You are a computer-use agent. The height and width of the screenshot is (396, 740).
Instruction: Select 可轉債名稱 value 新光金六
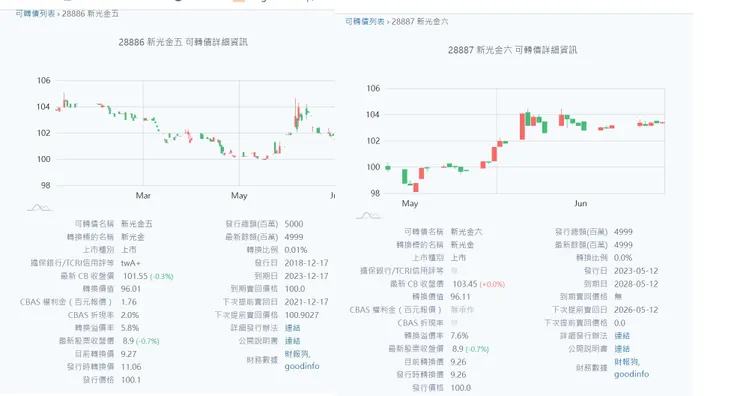[x=466, y=232]
